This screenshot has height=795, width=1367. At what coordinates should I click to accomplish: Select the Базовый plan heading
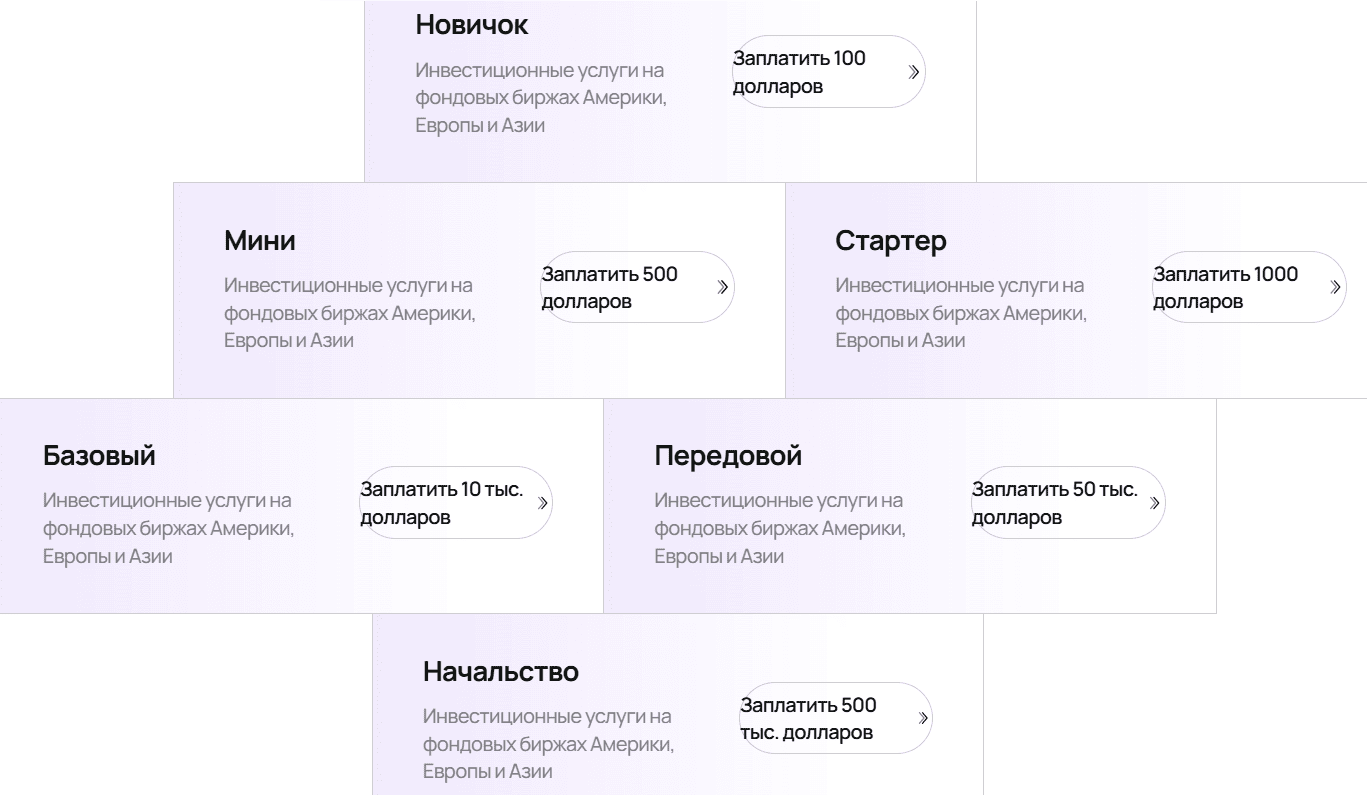99,456
